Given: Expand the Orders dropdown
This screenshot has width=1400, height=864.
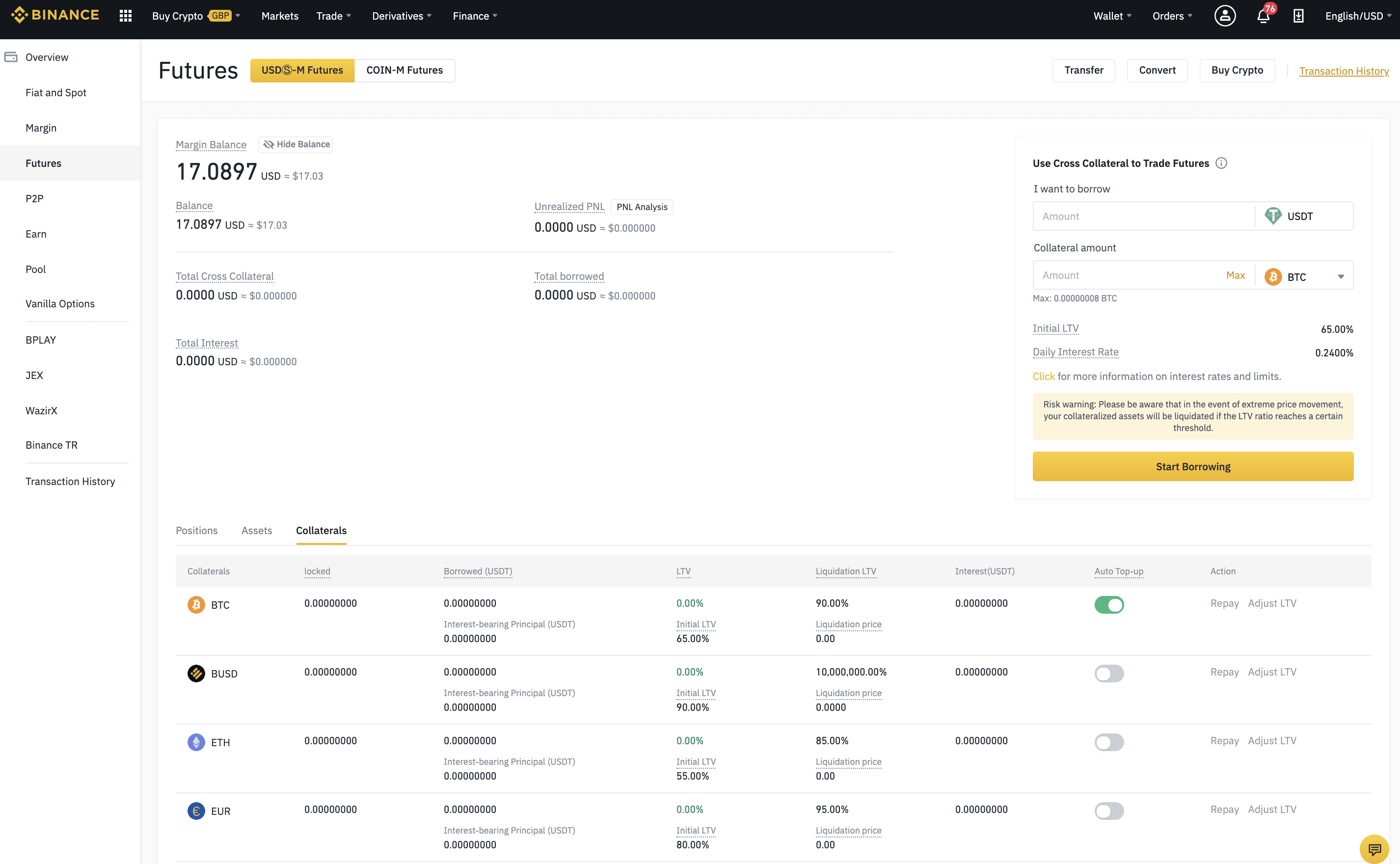Looking at the screenshot, I should pos(1172,16).
